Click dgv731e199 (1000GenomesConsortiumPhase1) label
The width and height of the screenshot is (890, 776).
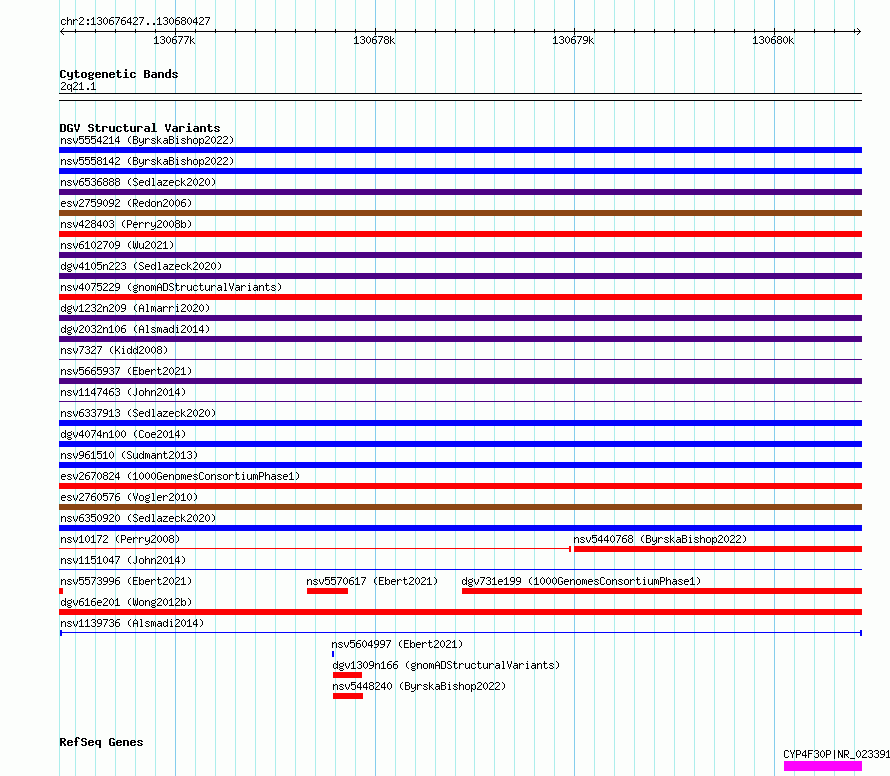[x=581, y=581]
